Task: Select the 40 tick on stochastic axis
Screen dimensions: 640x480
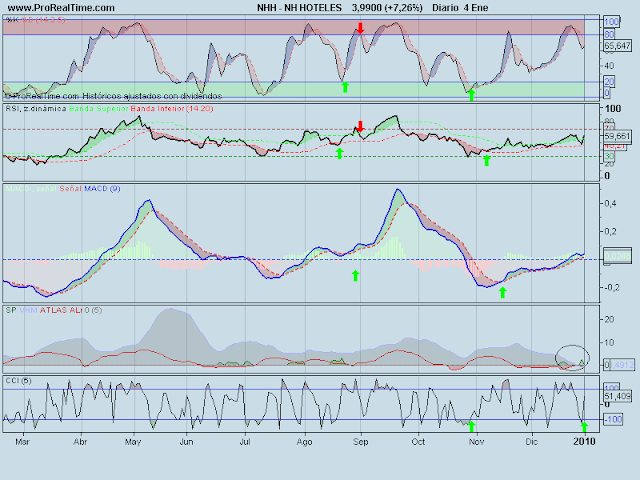Action: tap(609, 66)
